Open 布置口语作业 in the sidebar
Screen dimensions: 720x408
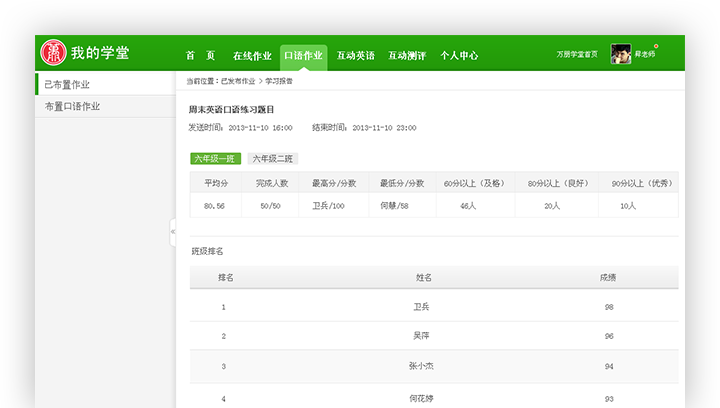(72, 106)
